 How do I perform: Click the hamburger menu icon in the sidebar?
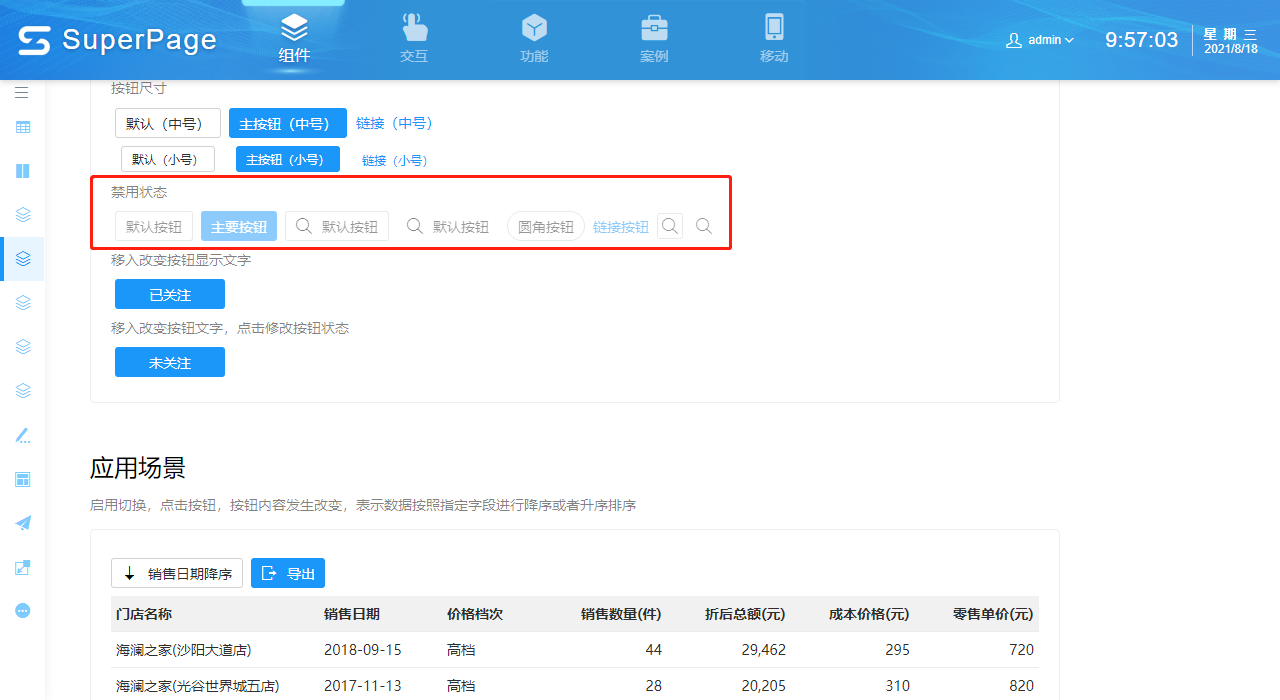22,92
